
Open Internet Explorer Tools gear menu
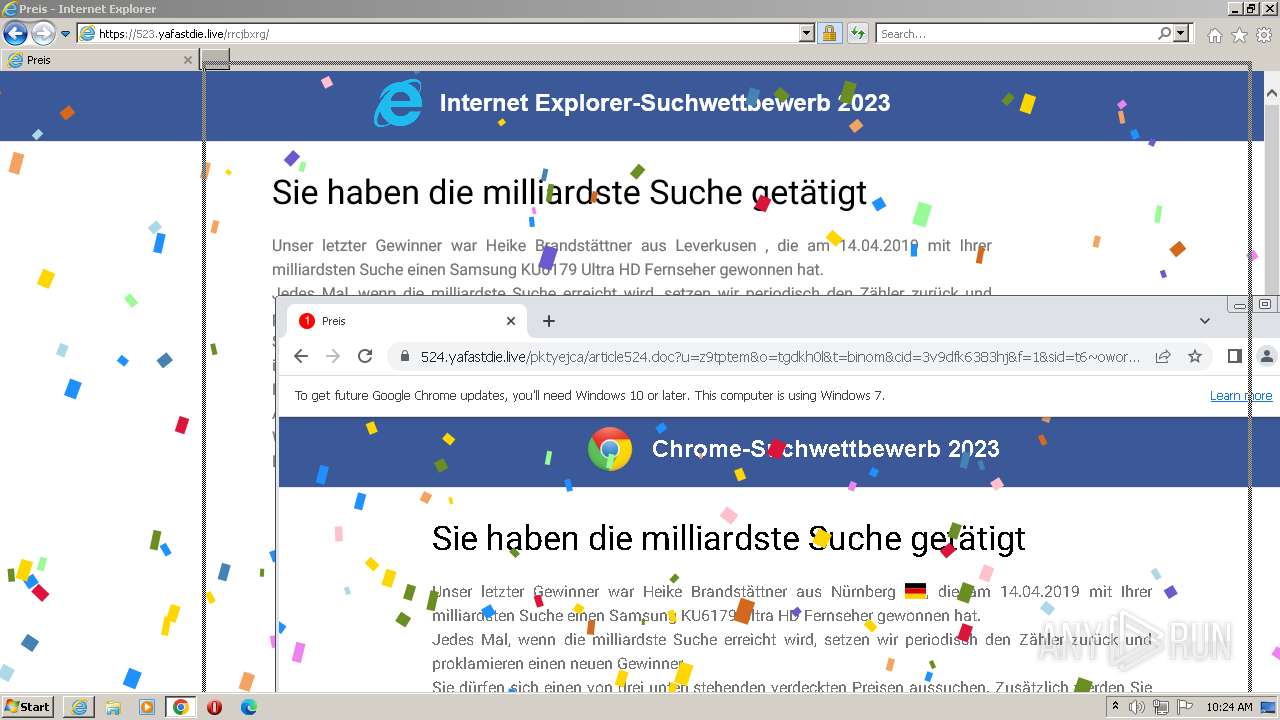coord(1265,35)
